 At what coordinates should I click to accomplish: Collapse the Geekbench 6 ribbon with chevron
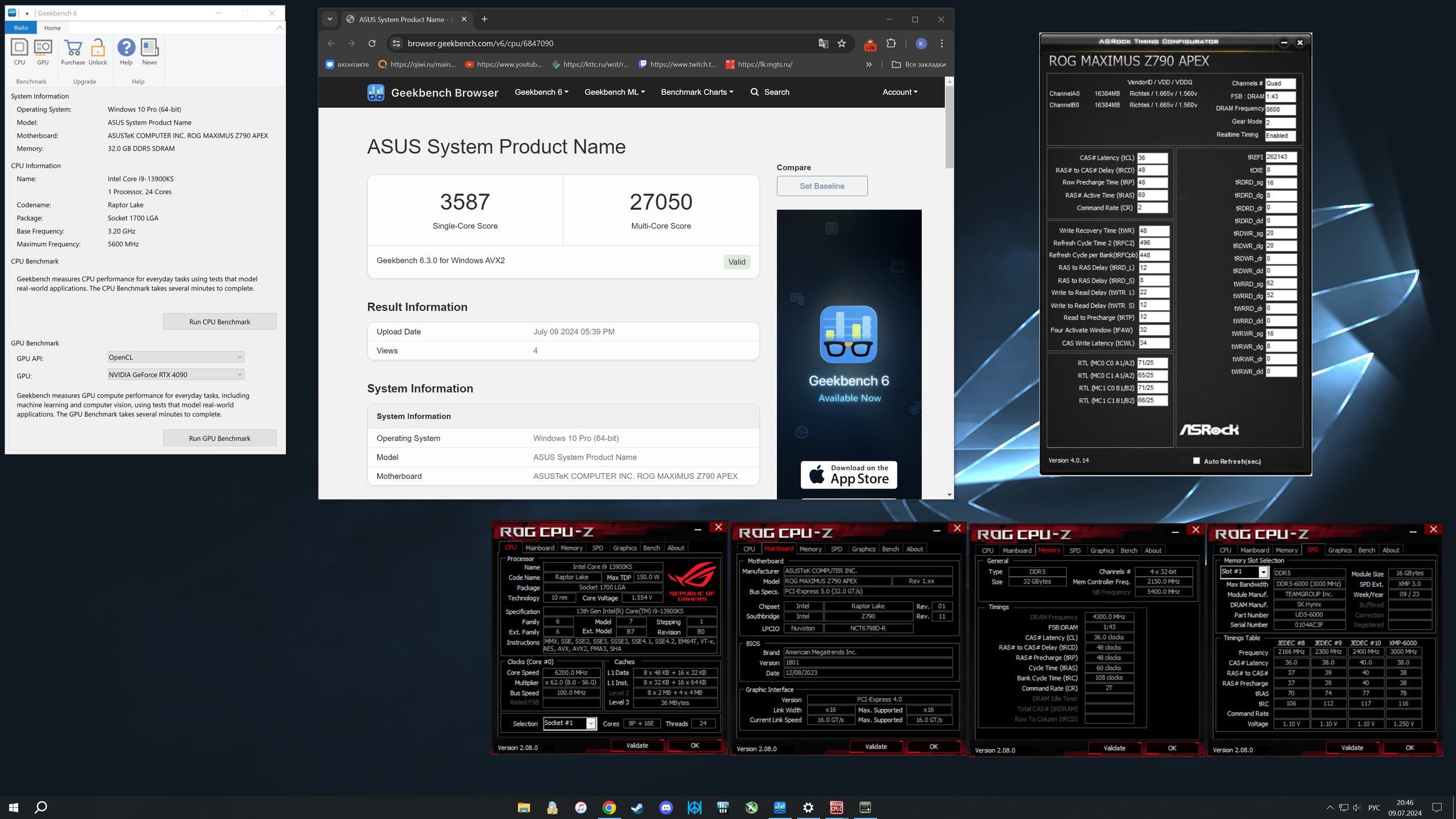coord(279,27)
